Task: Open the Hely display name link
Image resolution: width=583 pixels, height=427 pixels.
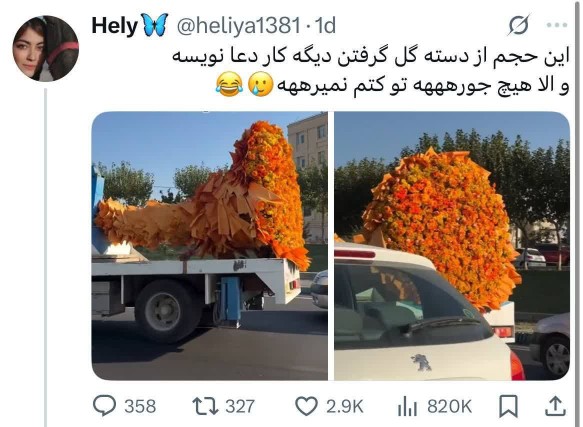Action: point(115,26)
